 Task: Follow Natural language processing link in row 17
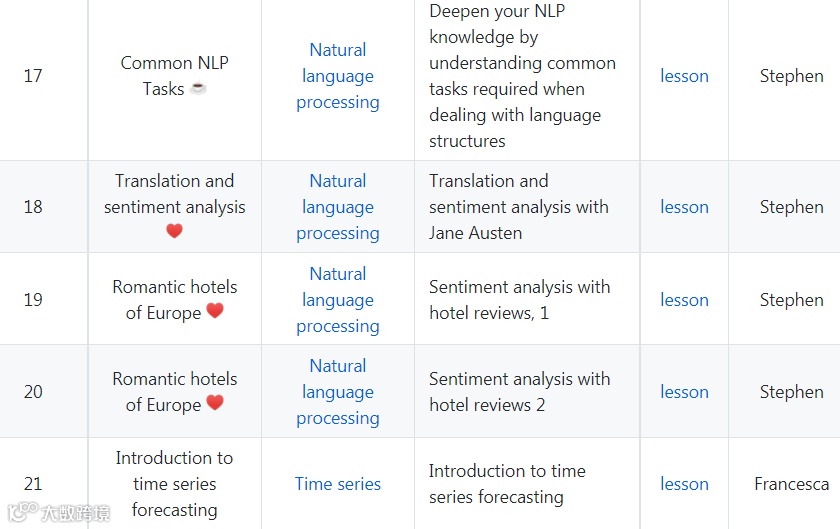[x=338, y=76]
